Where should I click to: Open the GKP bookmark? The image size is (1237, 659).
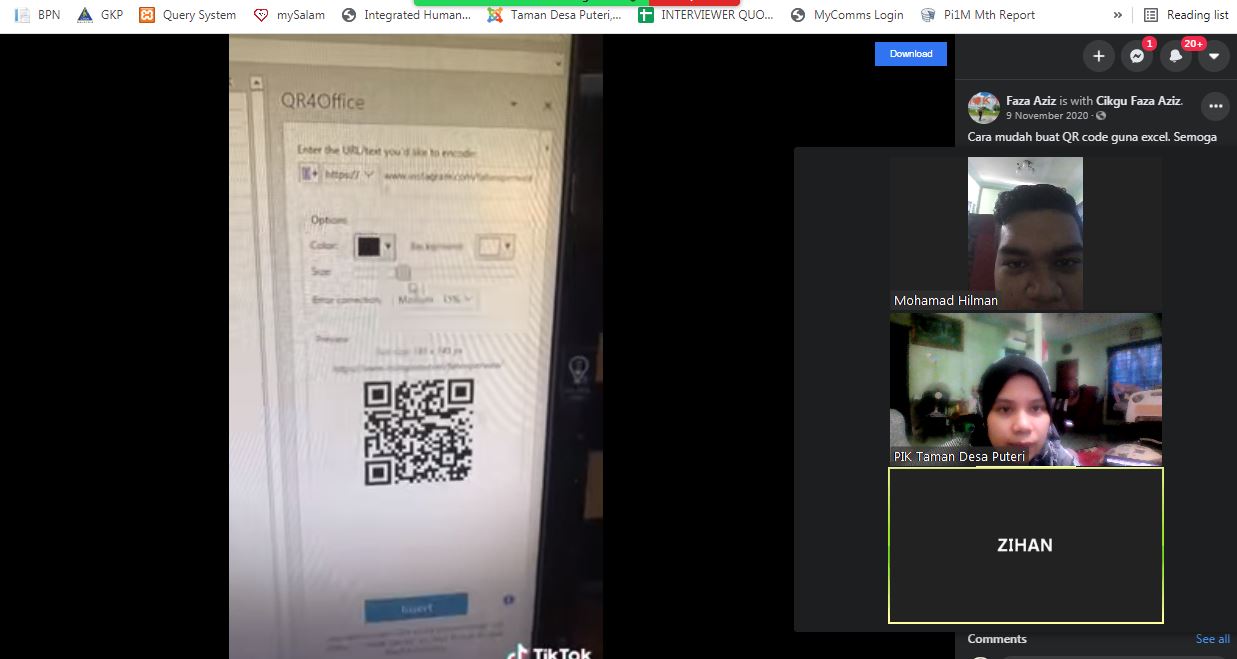(x=100, y=15)
